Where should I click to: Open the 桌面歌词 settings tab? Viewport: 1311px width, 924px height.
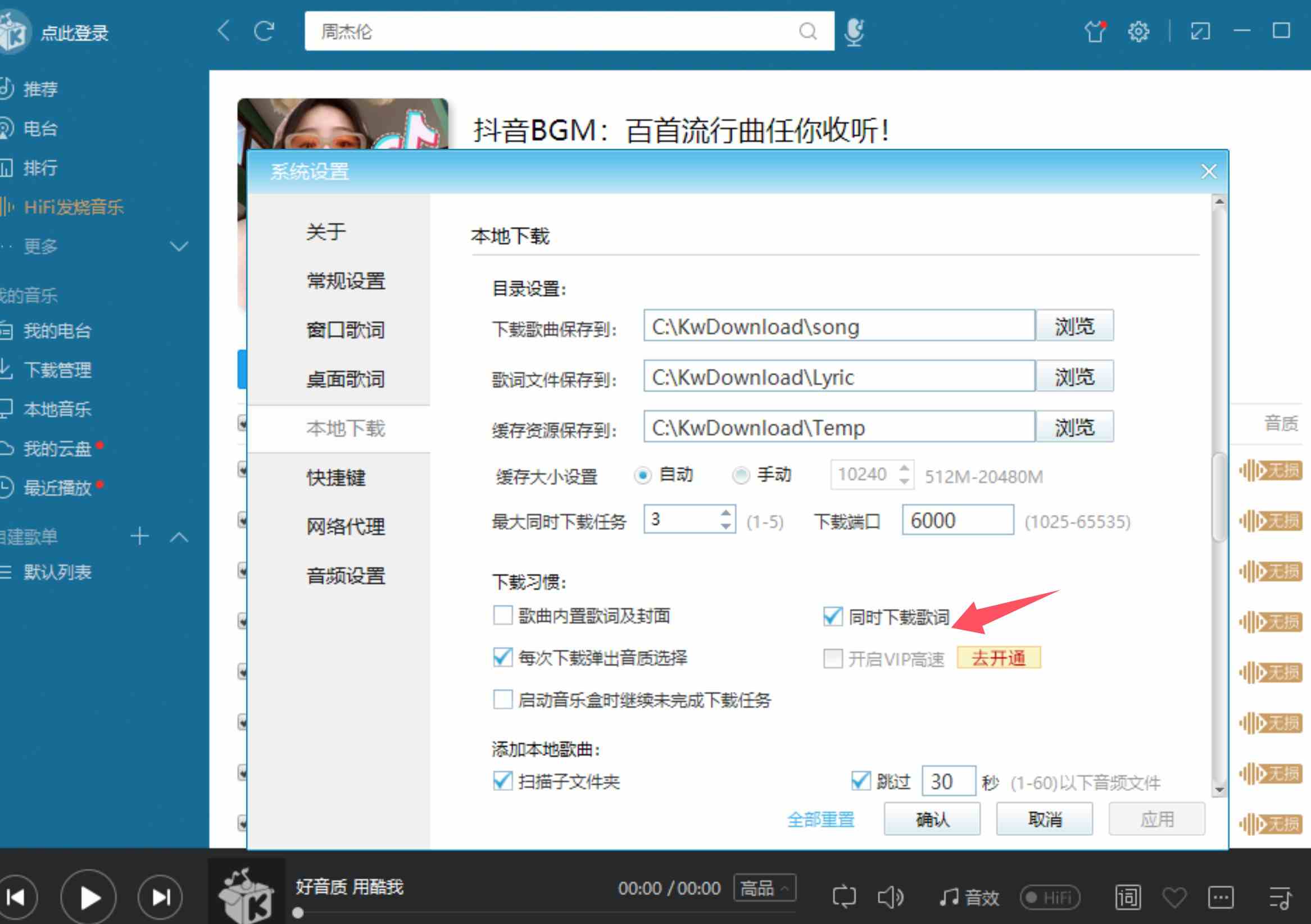point(346,379)
